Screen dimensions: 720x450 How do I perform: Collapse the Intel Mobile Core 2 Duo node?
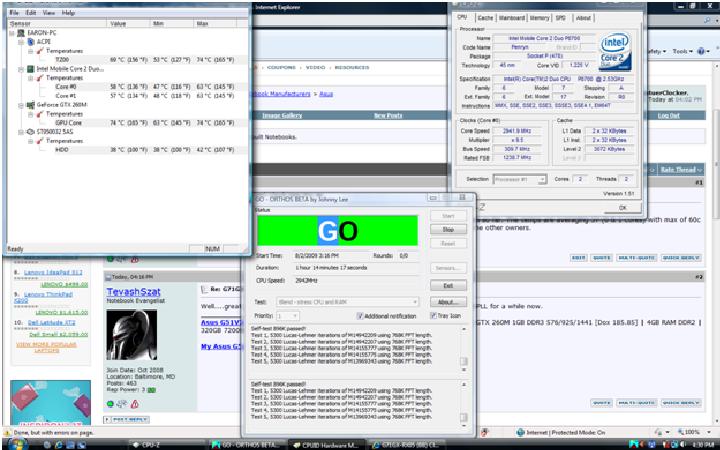tap(21, 69)
